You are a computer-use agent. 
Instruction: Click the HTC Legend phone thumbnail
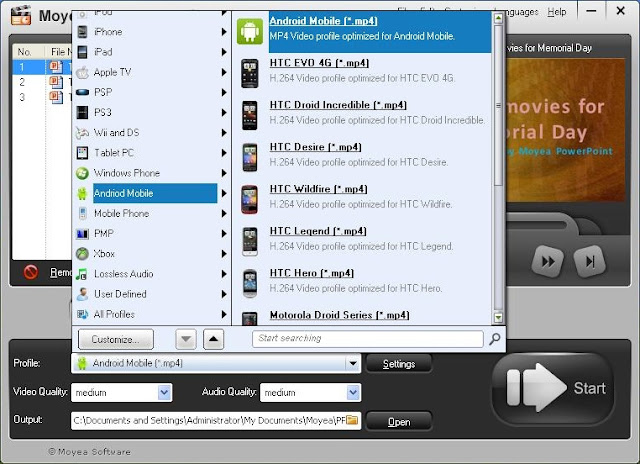[250, 242]
